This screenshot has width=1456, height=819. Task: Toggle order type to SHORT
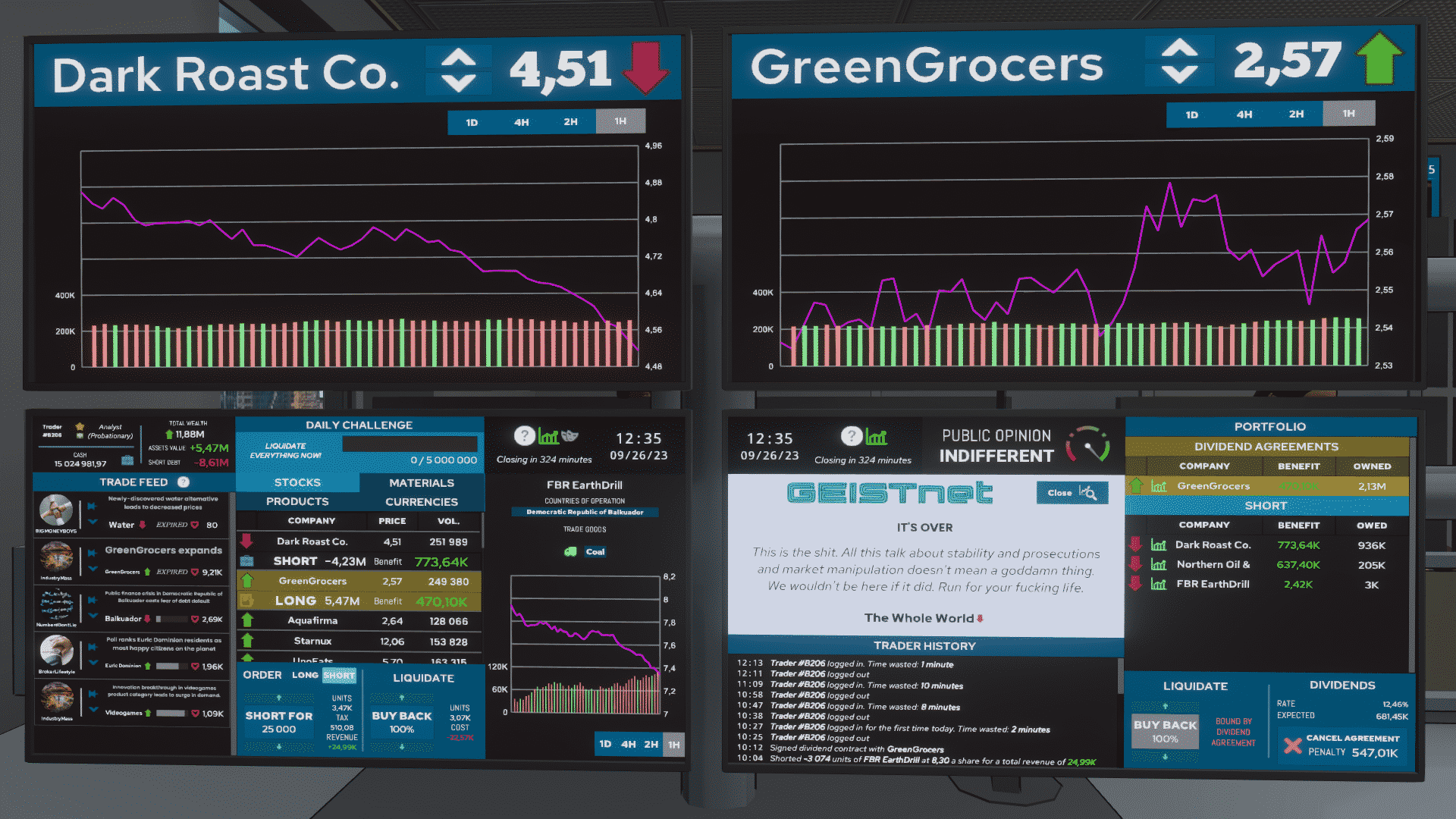(x=339, y=675)
